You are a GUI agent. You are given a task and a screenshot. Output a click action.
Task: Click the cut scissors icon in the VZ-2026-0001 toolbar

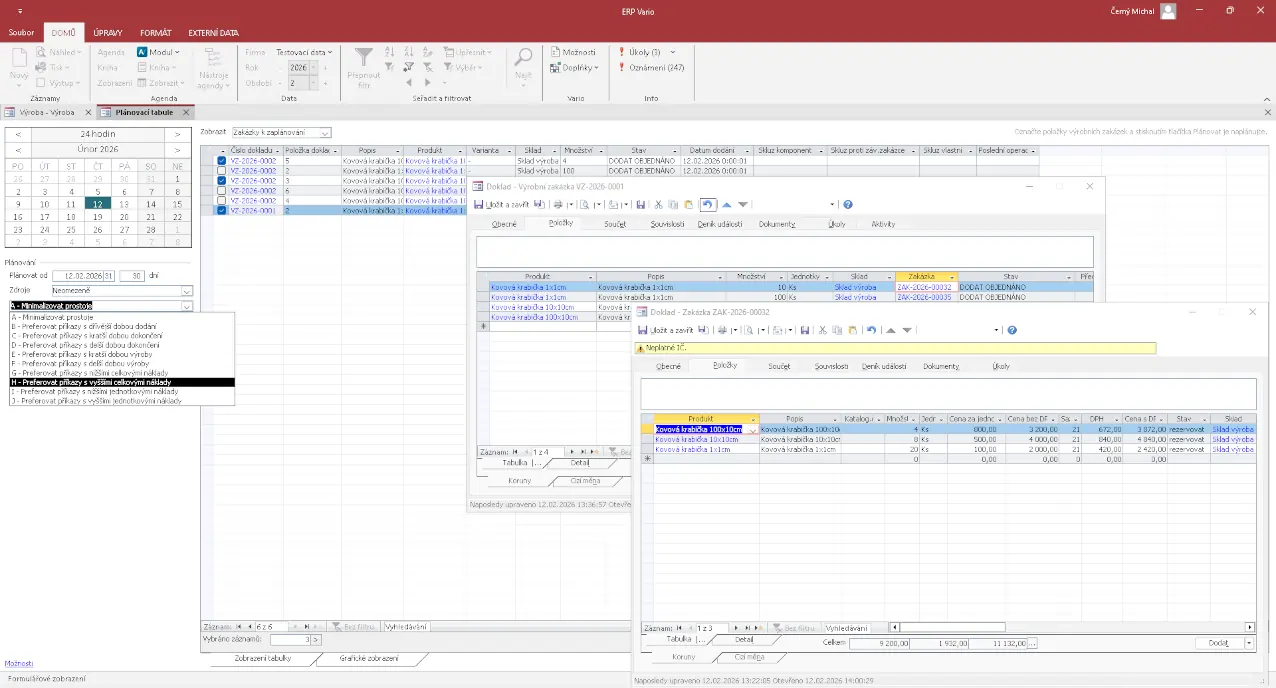[657, 204]
